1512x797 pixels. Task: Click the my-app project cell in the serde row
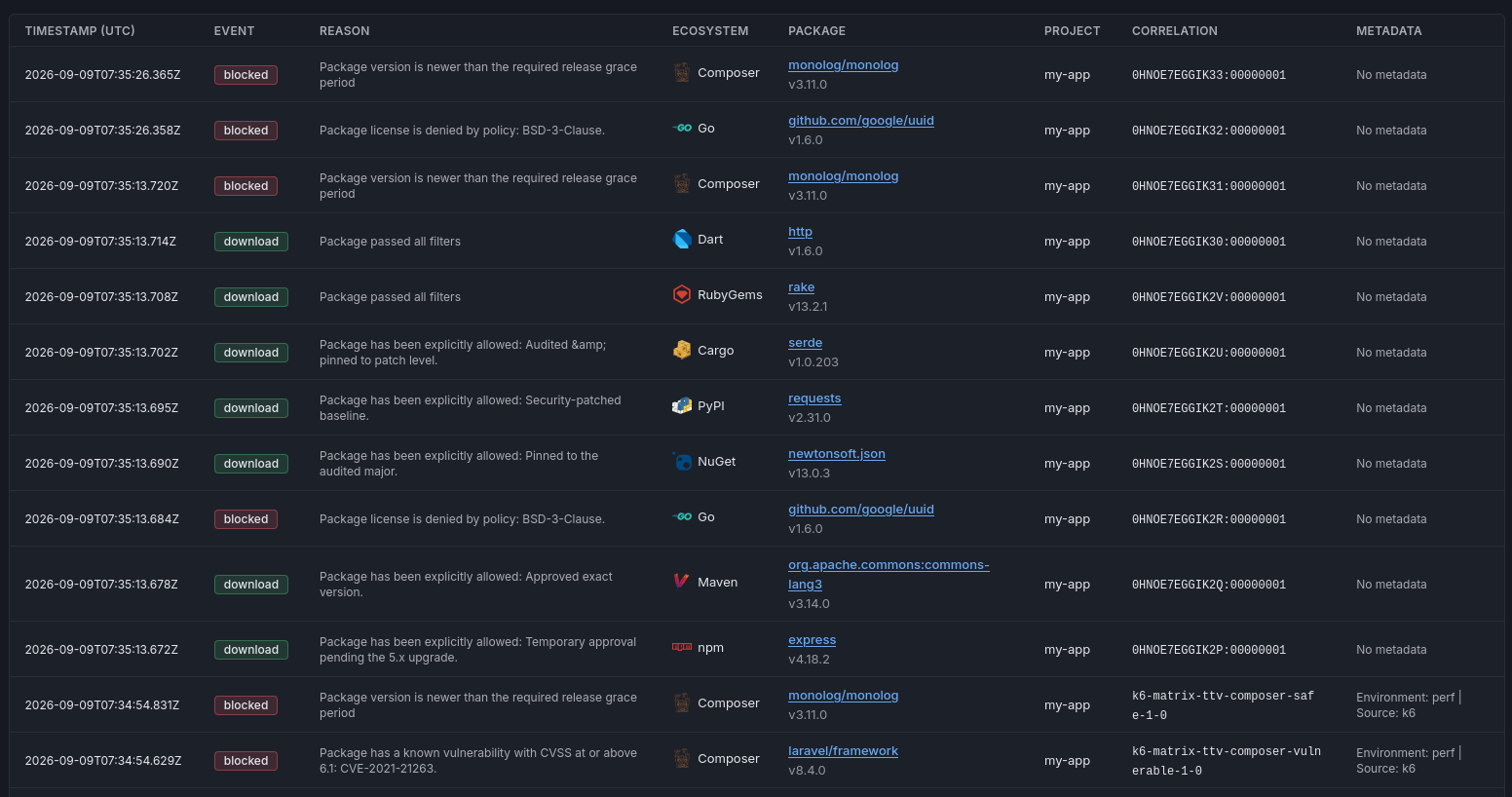click(x=1067, y=353)
